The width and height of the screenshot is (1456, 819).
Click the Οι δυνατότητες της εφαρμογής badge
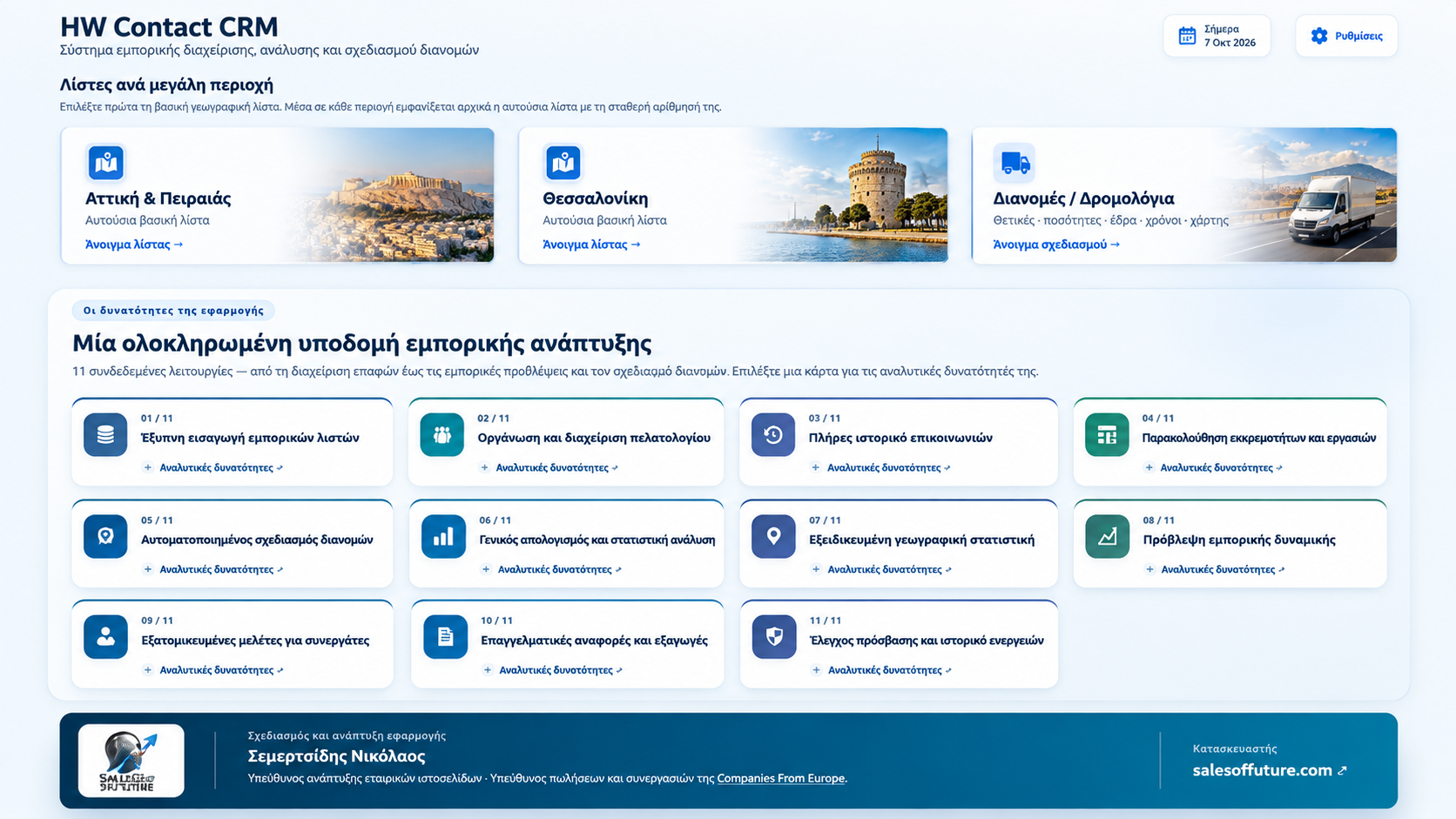point(173,311)
